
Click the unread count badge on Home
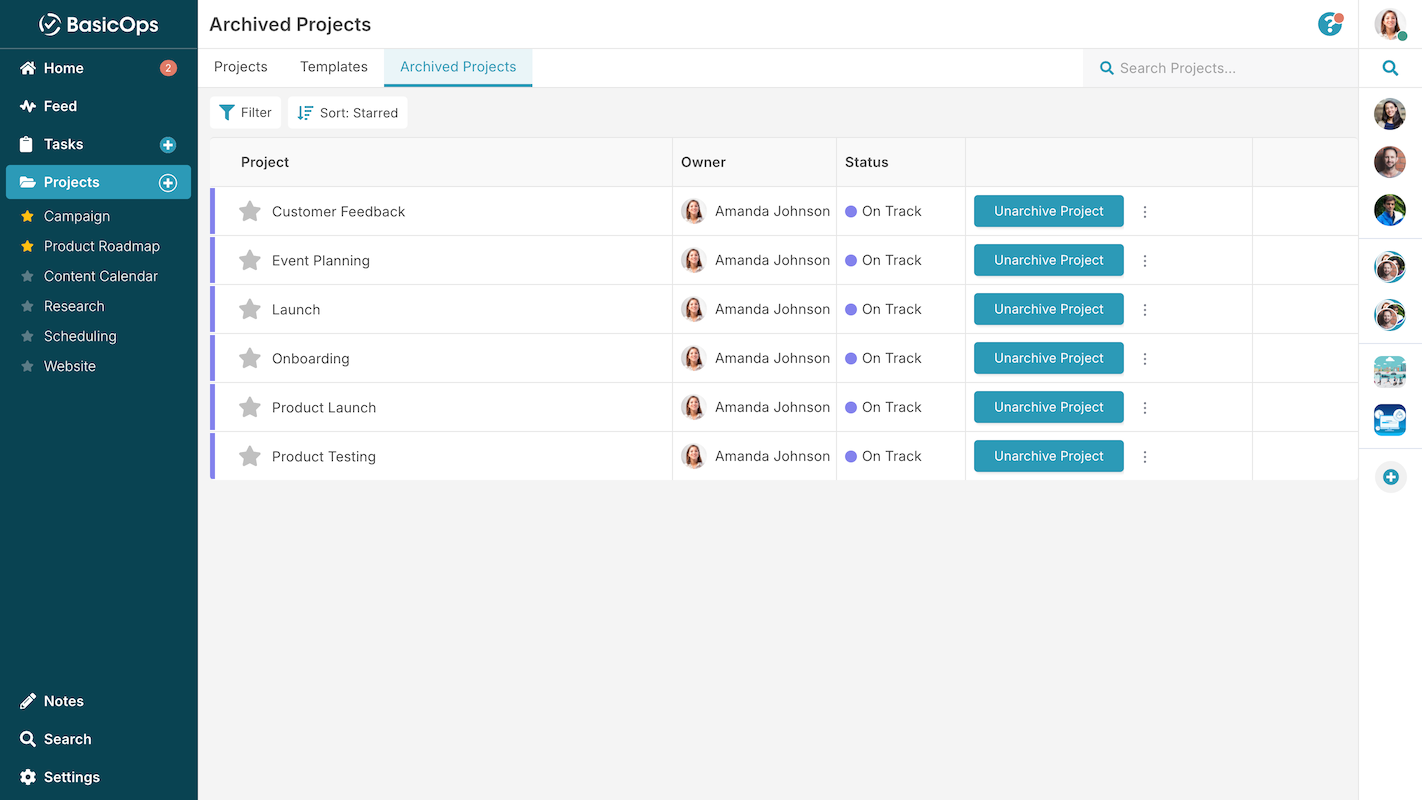pos(166,68)
